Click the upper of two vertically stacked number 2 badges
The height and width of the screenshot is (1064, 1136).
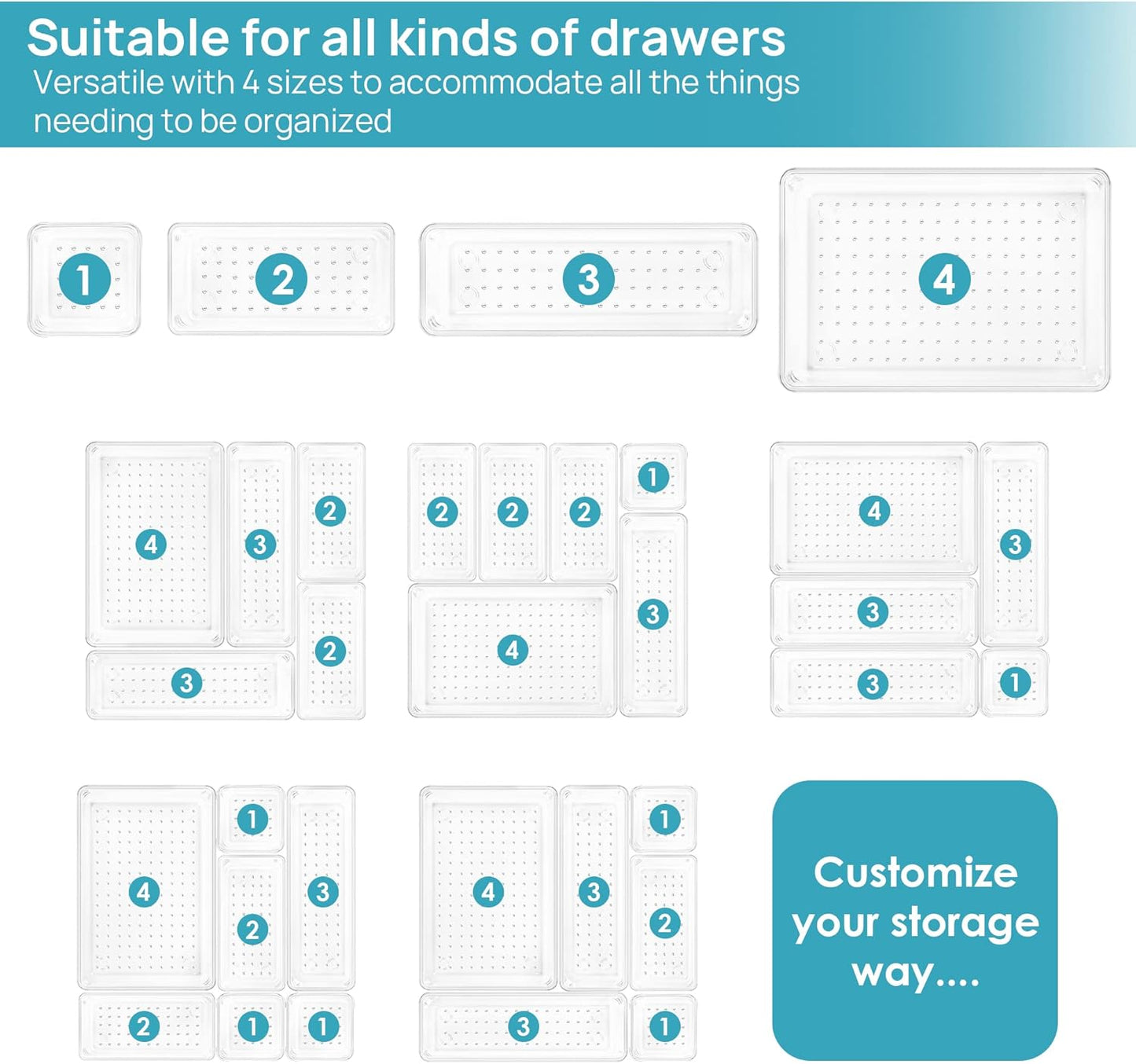pyautogui.click(x=330, y=512)
